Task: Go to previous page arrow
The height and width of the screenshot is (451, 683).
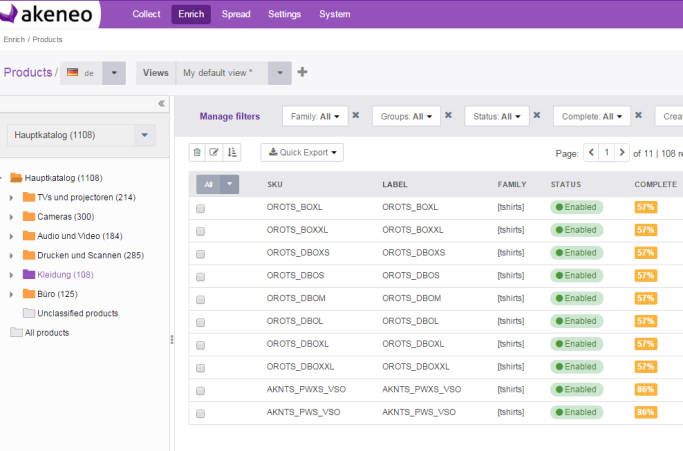Action: coord(591,153)
